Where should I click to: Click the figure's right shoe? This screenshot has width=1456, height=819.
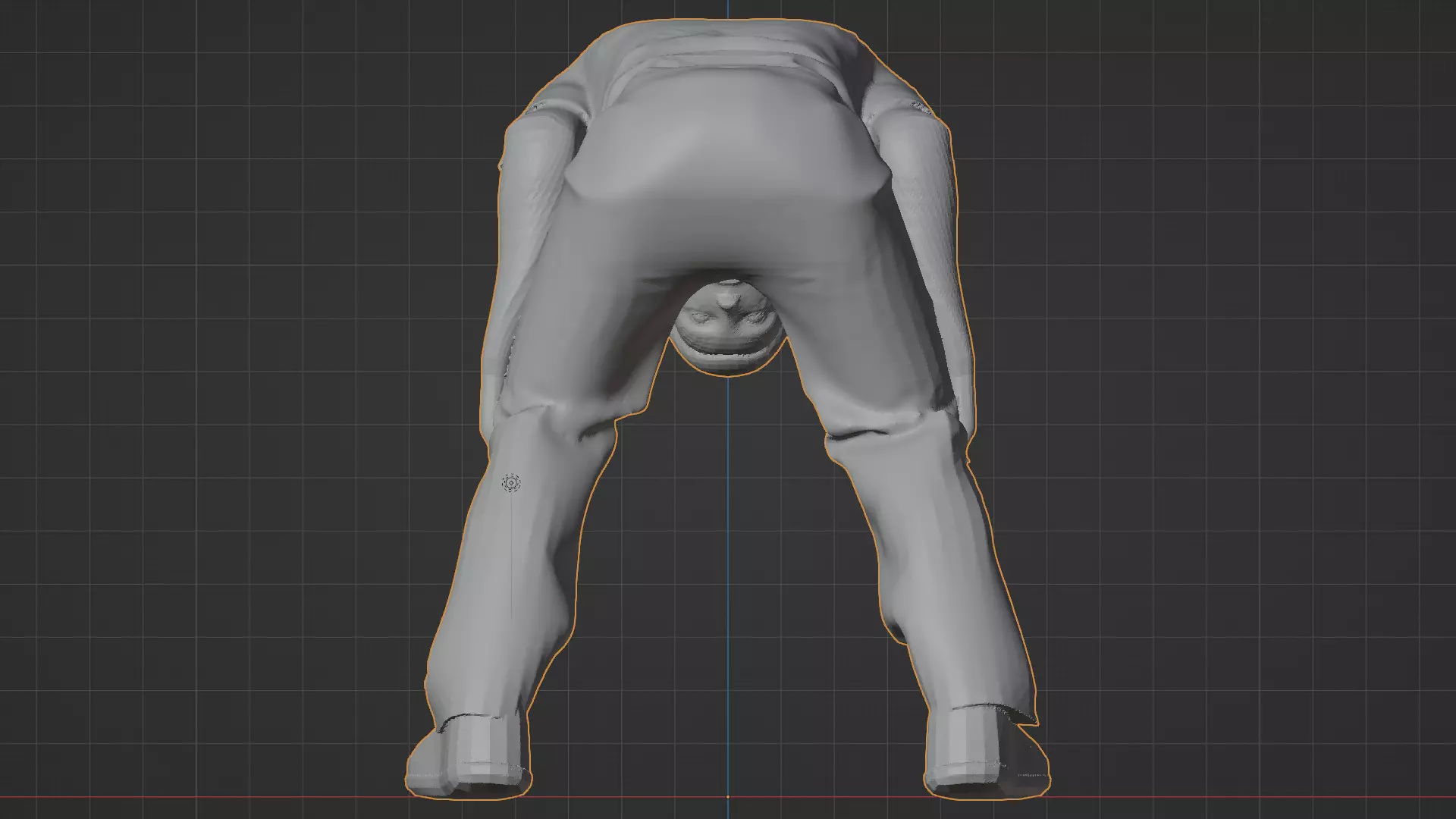point(986,755)
